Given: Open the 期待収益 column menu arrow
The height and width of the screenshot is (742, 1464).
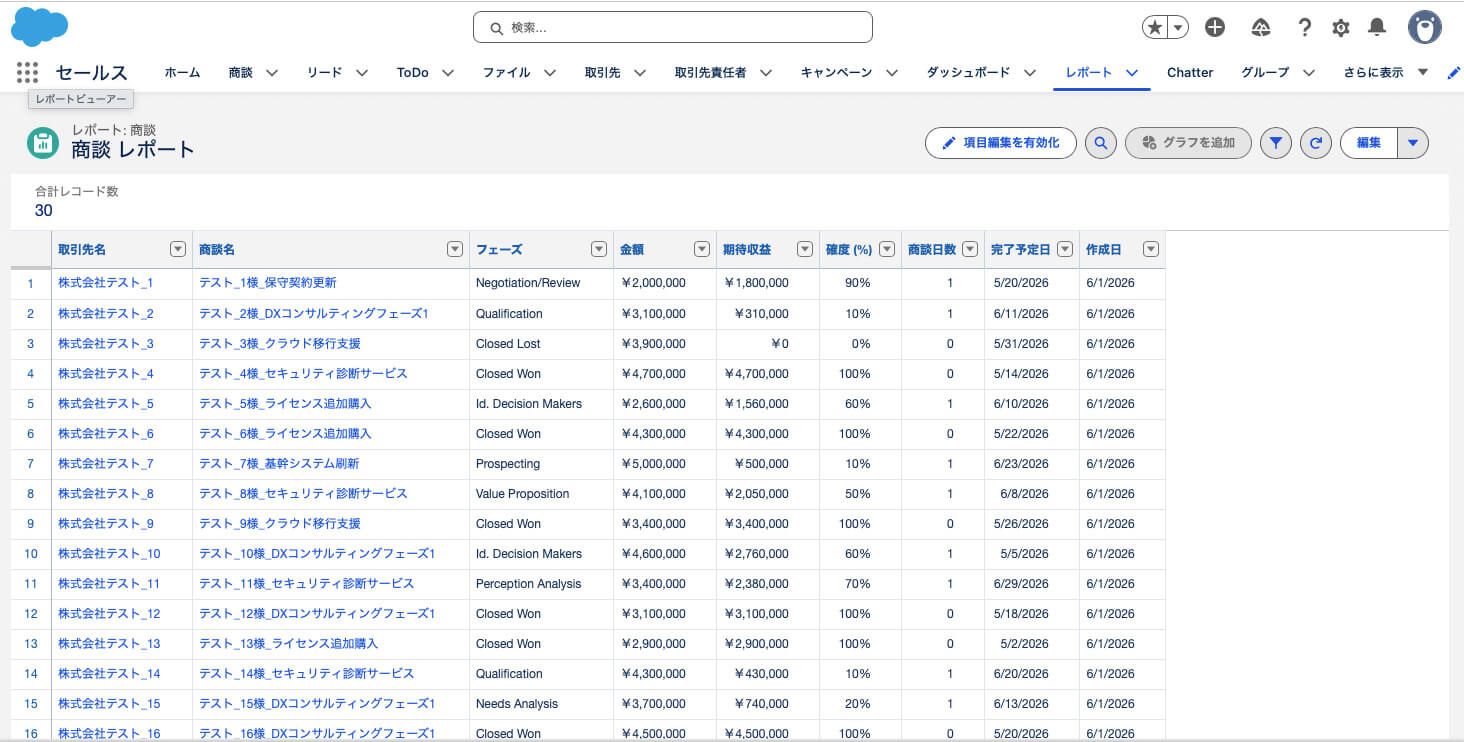Looking at the screenshot, I should click(x=804, y=249).
